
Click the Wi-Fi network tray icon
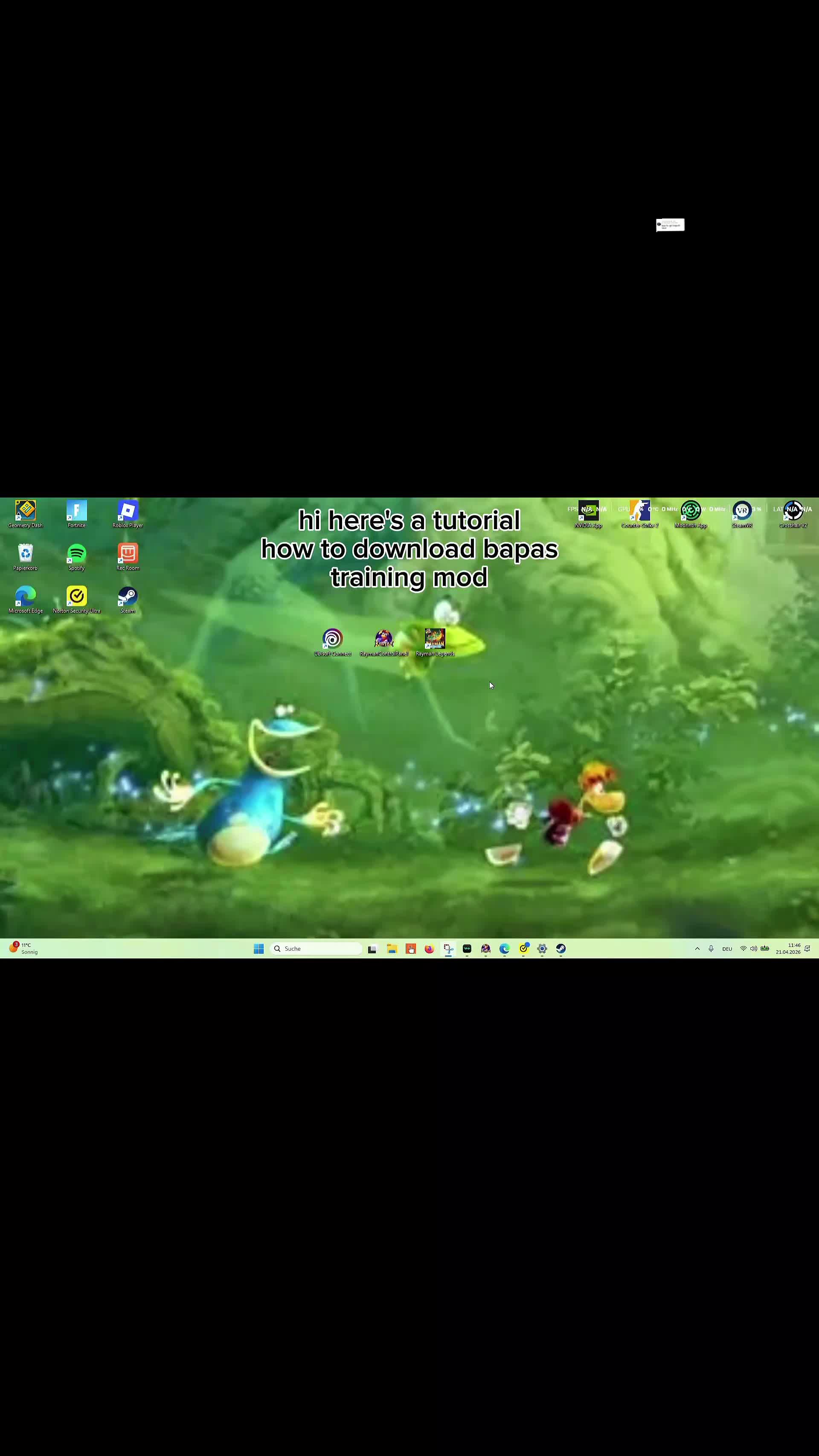pos(743,949)
